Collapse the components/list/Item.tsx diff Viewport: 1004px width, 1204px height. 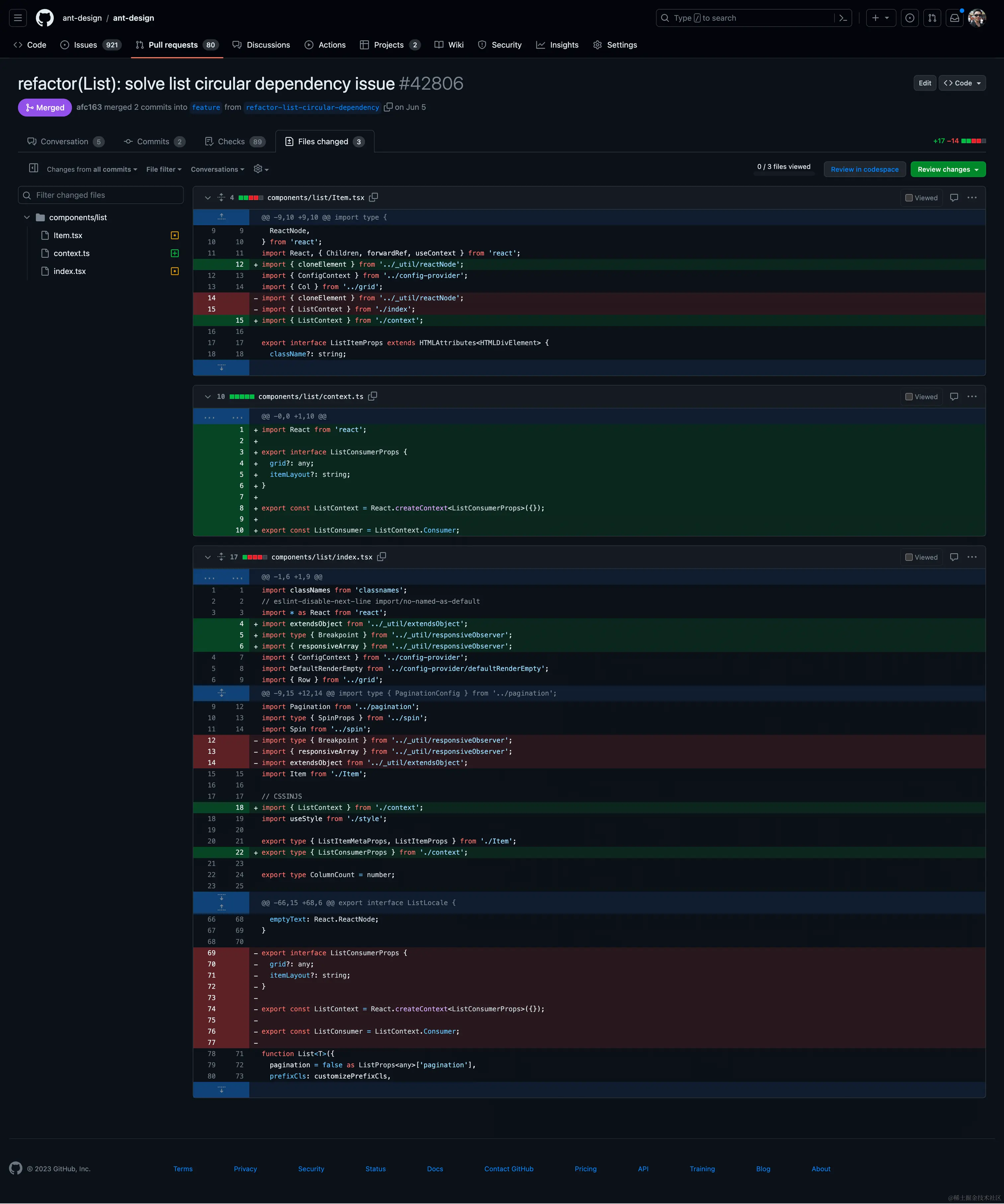pos(208,198)
